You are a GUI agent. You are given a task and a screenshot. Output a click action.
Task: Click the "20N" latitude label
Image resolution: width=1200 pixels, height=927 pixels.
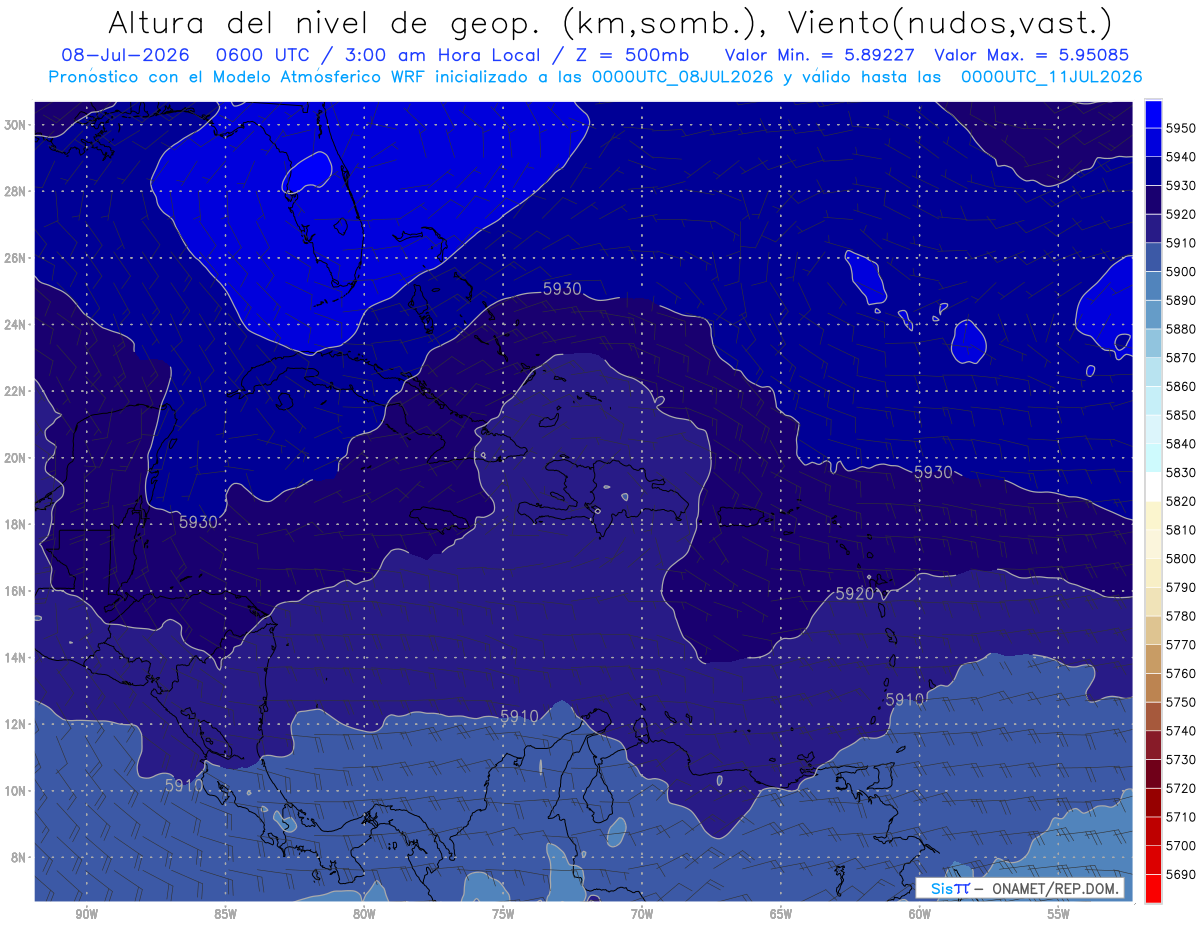[x=17, y=458]
